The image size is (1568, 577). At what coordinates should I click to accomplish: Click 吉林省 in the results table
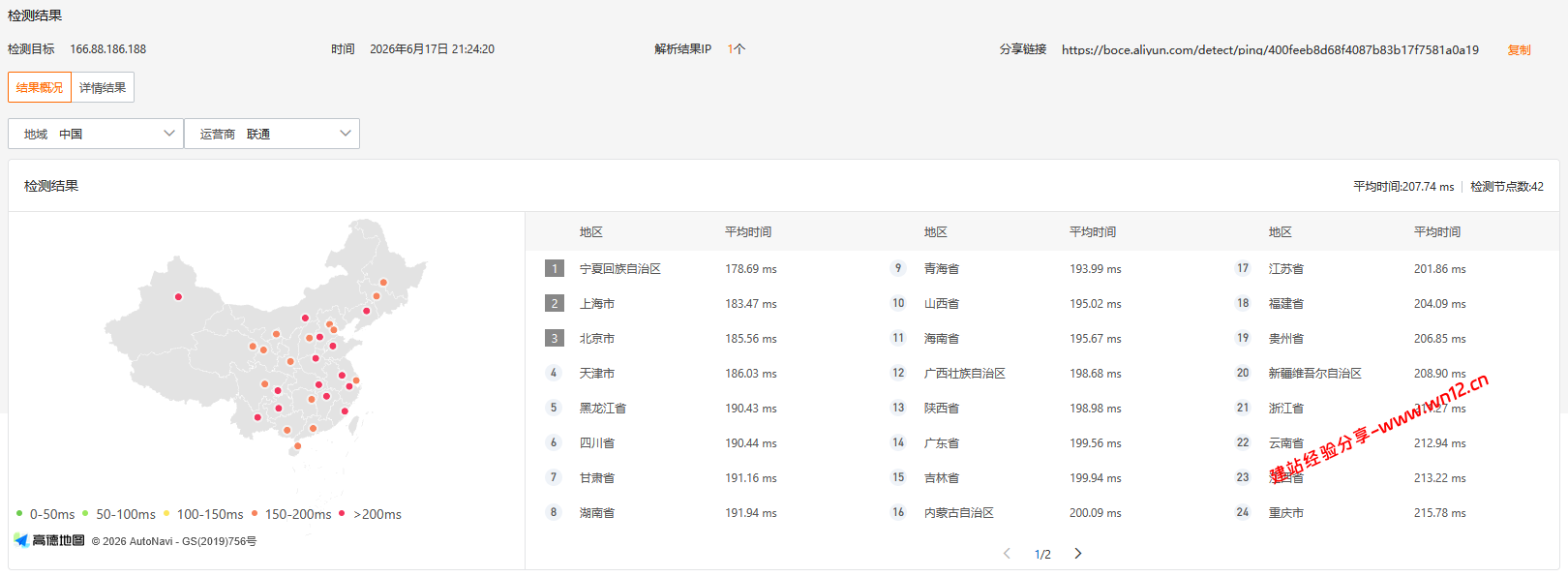(942, 478)
